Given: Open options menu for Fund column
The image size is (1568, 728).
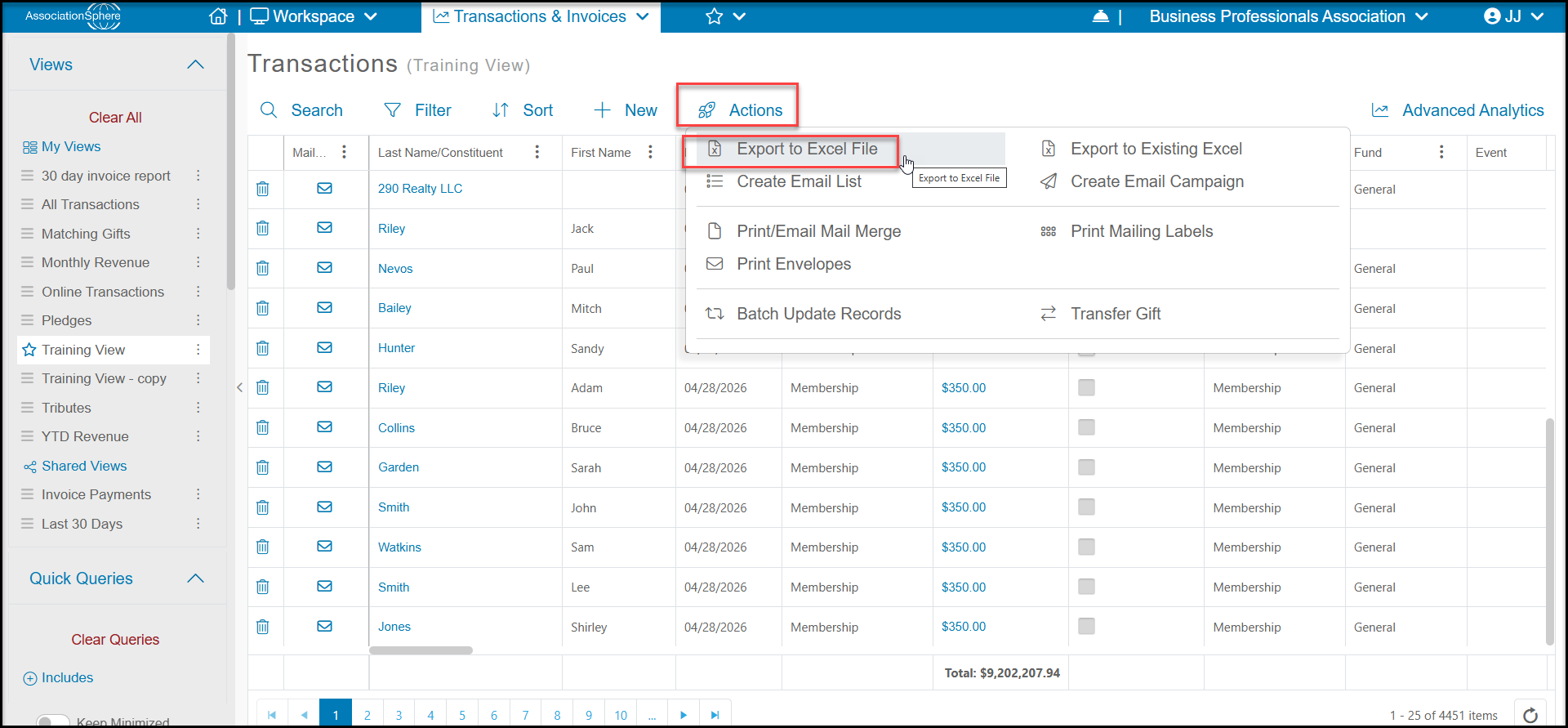Looking at the screenshot, I should tap(1441, 152).
